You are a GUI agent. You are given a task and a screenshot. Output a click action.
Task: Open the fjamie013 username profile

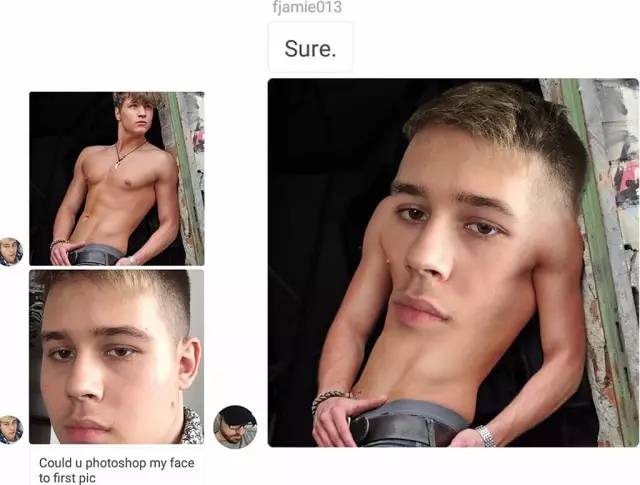coord(307,7)
